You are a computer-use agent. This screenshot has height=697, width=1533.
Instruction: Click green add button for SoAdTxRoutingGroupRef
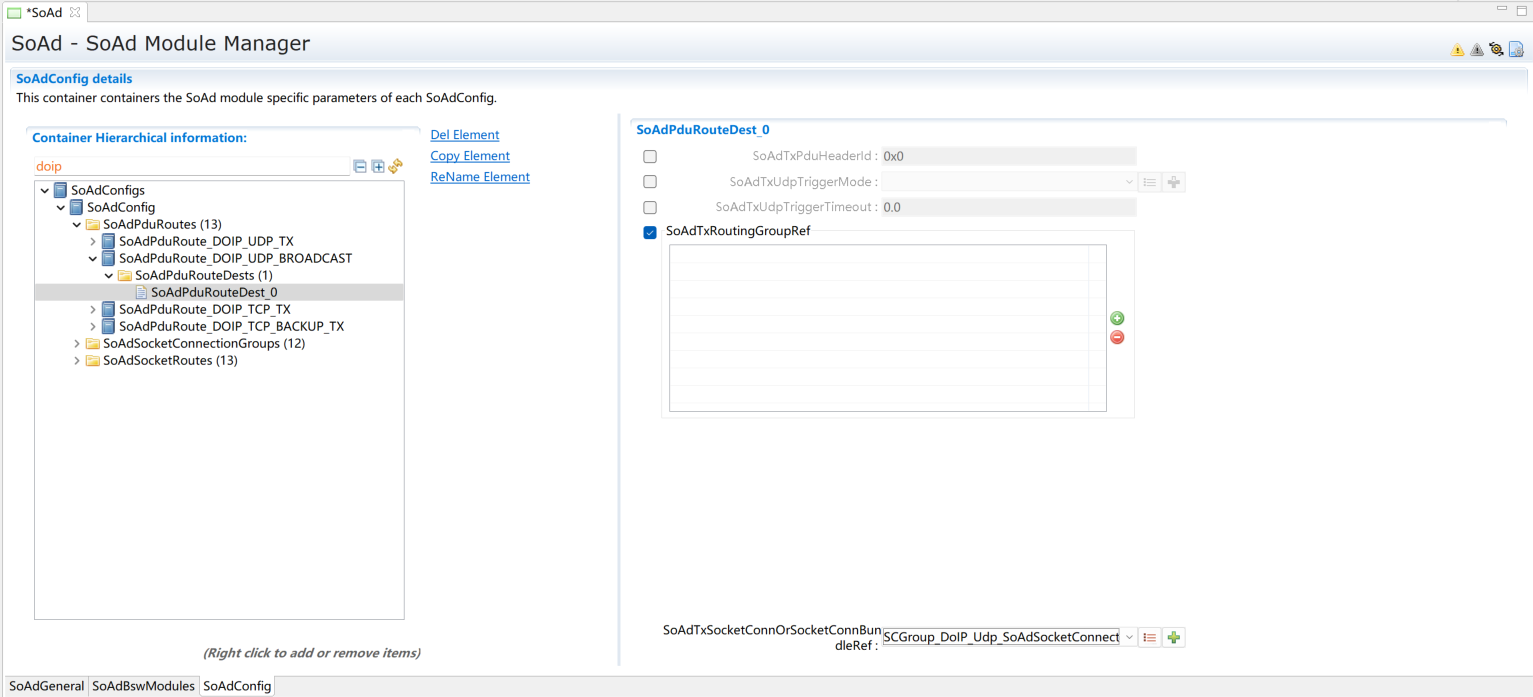pos(1117,319)
